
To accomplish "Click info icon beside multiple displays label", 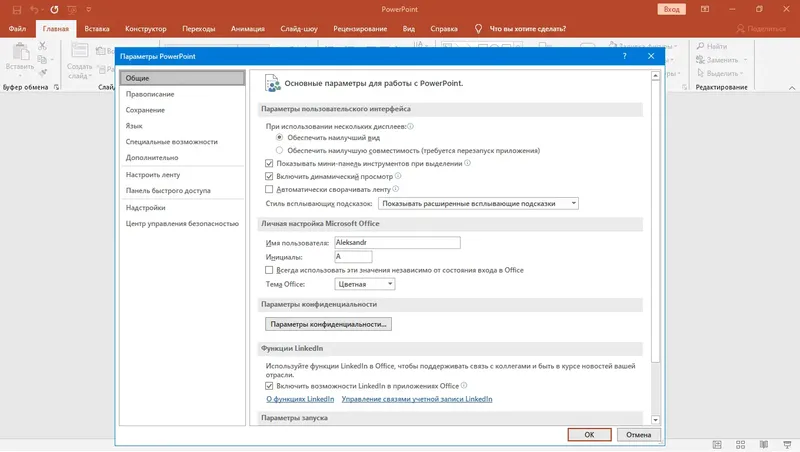I will click(410, 126).
